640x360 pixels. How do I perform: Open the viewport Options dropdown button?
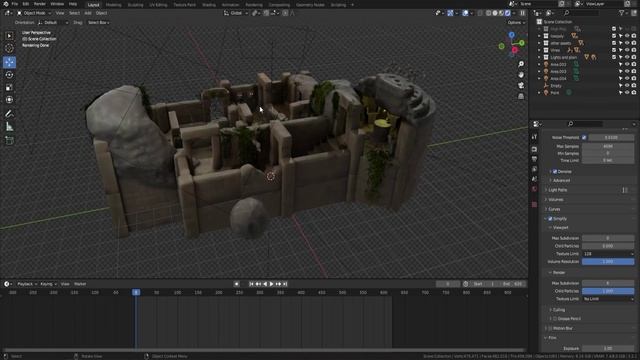(516, 23)
